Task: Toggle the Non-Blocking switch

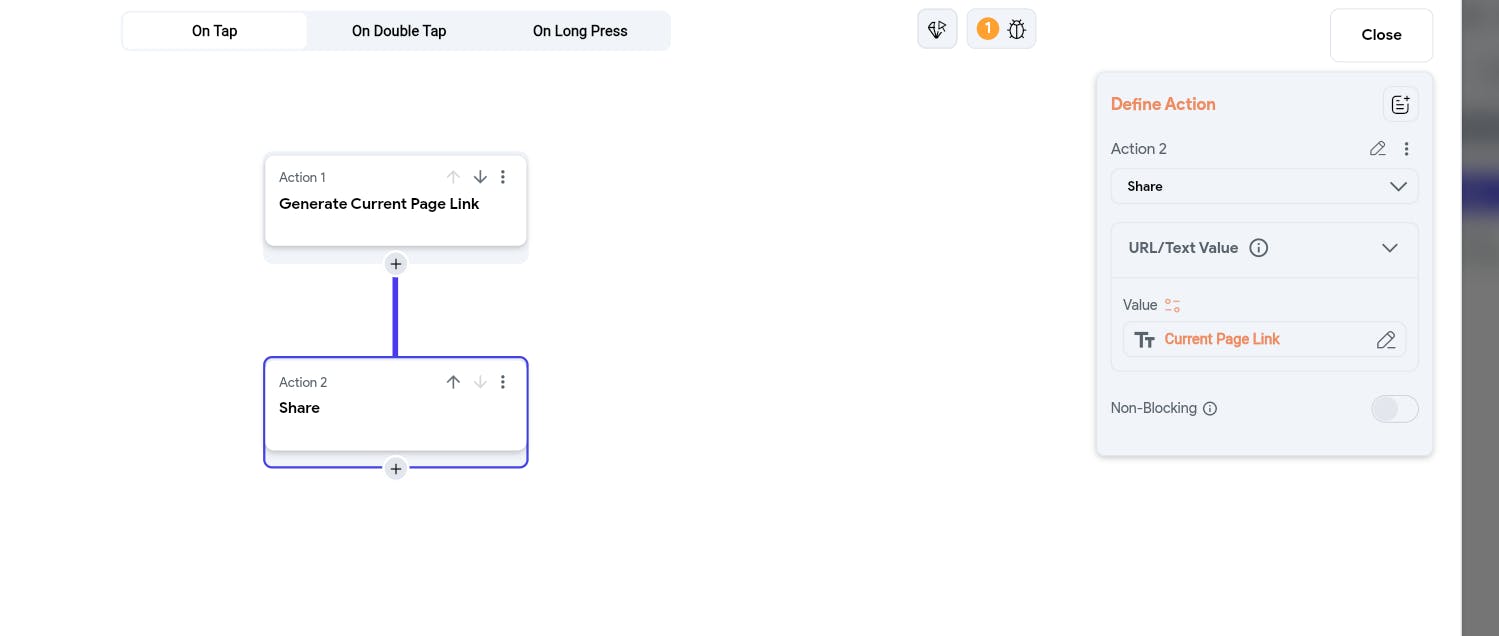Action: pyautogui.click(x=1394, y=408)
